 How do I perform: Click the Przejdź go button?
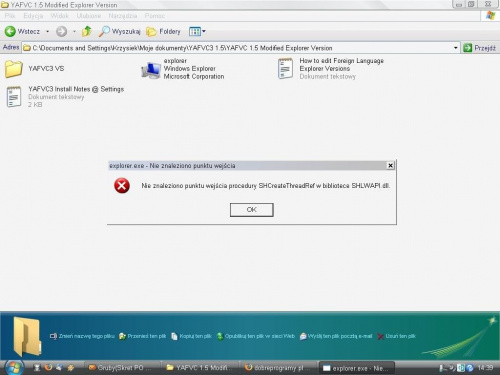[x=479, y=48]
